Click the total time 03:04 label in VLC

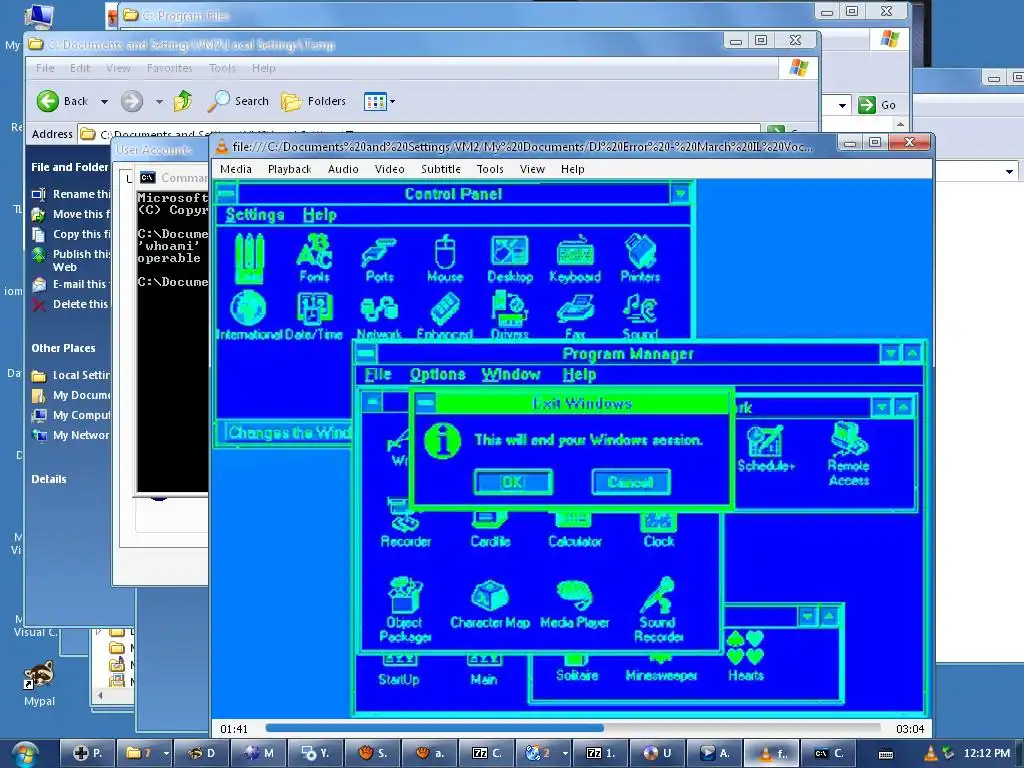tap(910, 729)
